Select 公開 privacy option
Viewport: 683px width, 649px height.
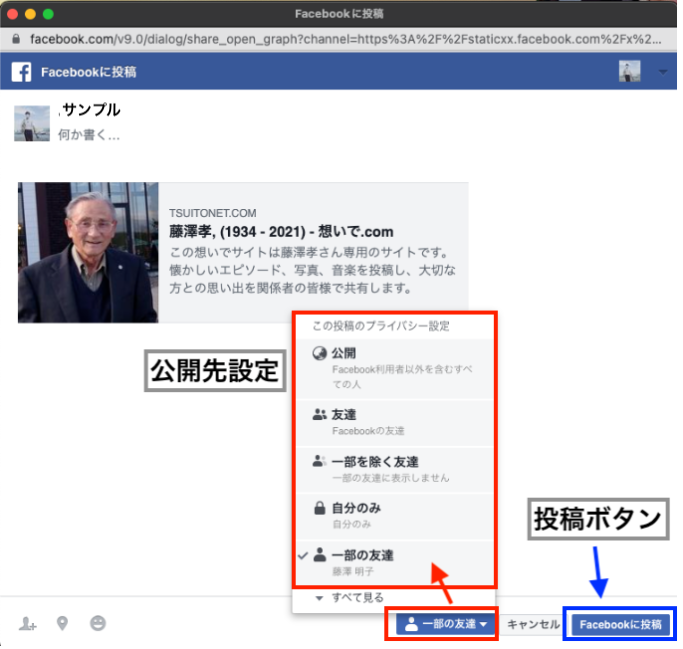pos(395,368)
